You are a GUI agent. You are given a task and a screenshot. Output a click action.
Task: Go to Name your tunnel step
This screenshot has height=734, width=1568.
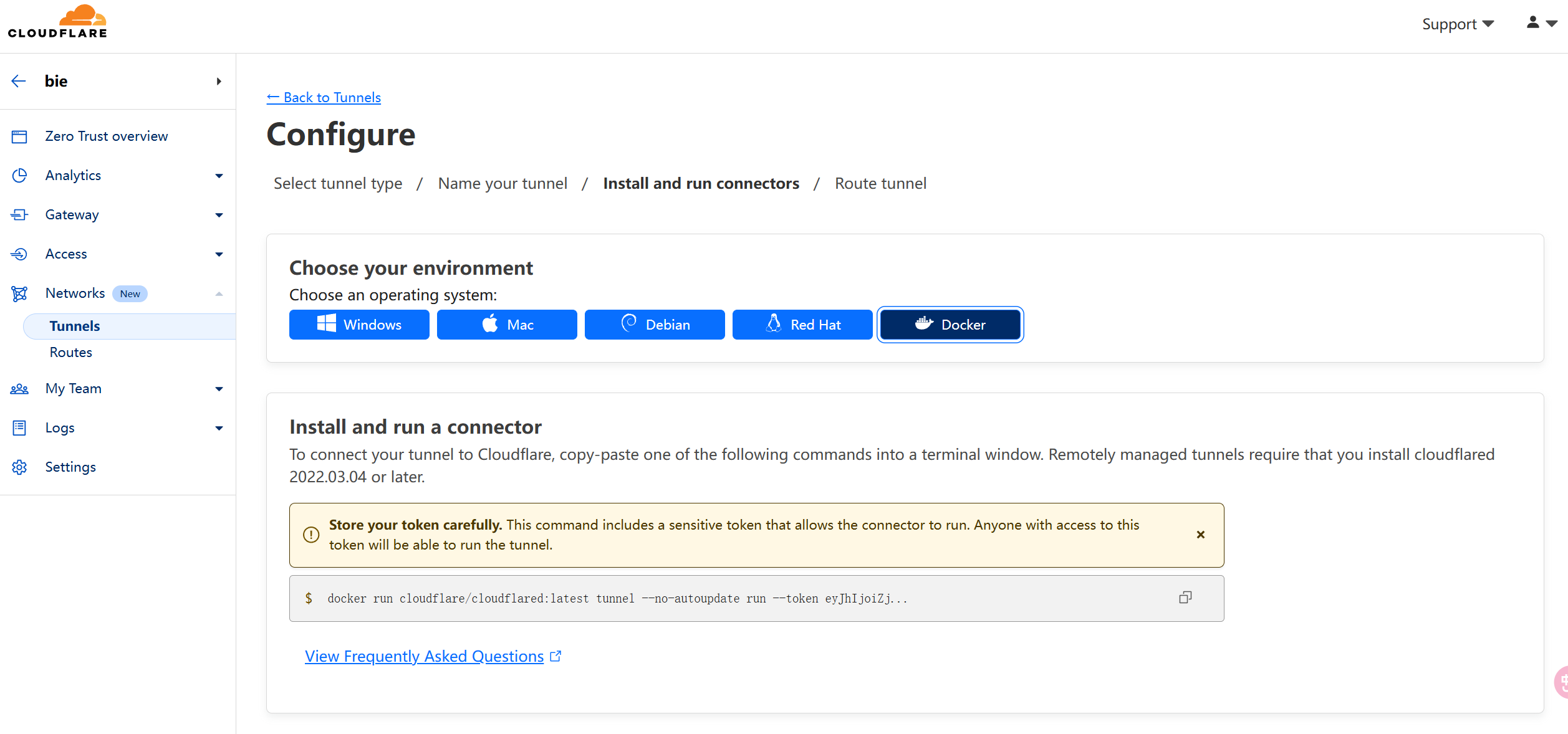503,183
